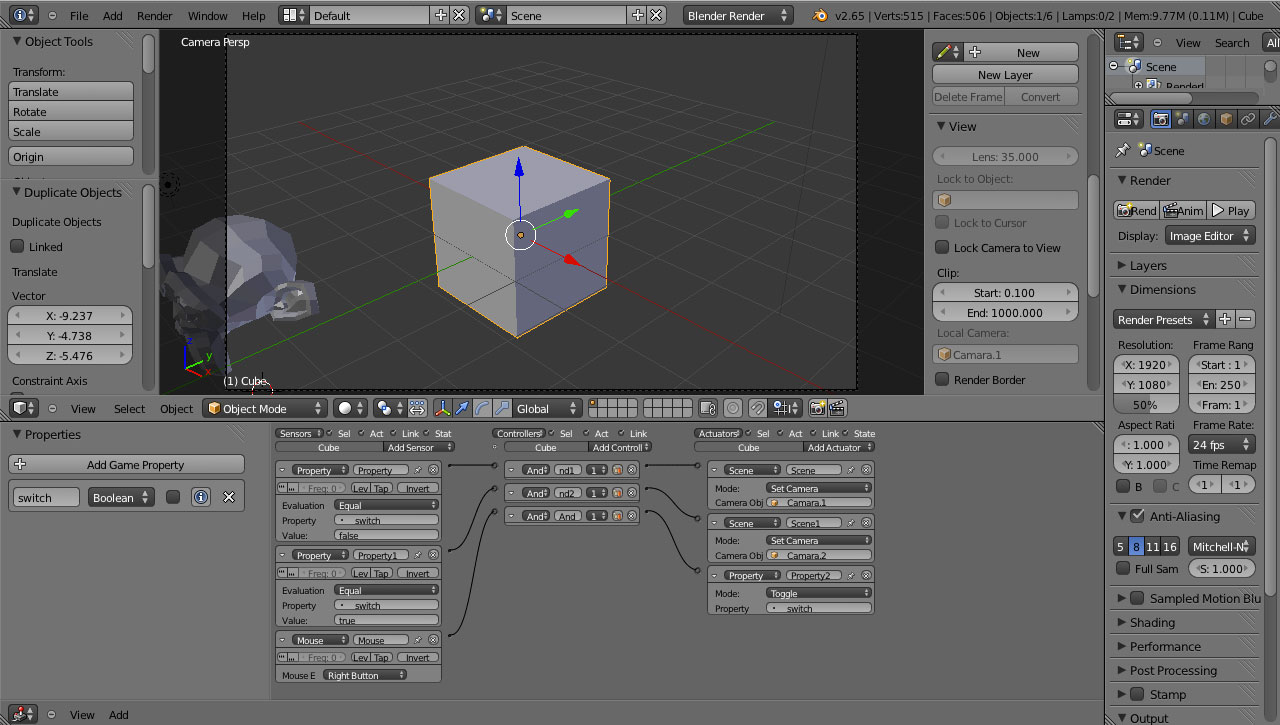Open the Object Mode dropdown
This screenshot has height=725, width=1280.
(x=265, y=408)
